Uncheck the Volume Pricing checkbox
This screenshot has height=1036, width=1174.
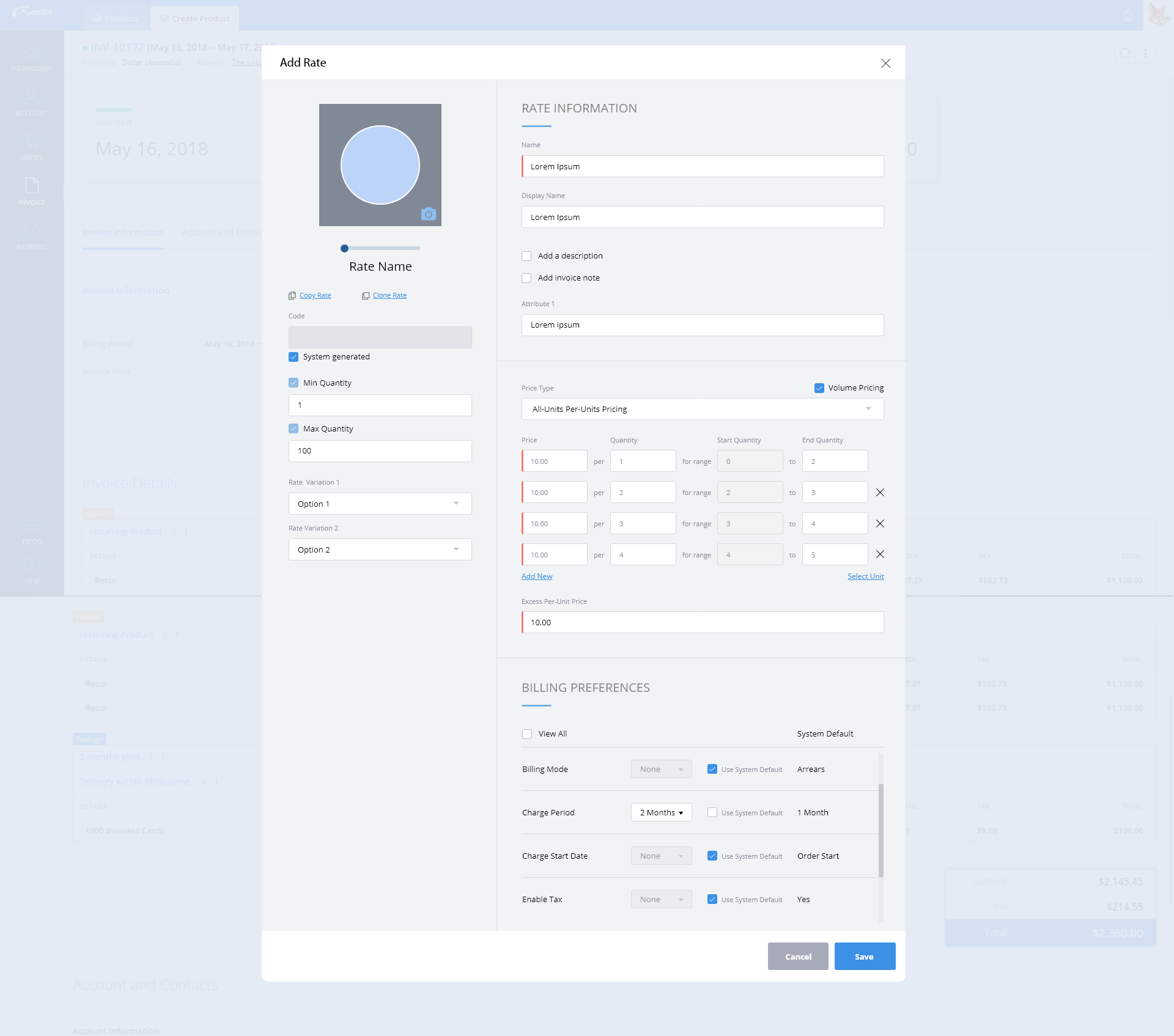pyautogui.click(x=819, y=388)
